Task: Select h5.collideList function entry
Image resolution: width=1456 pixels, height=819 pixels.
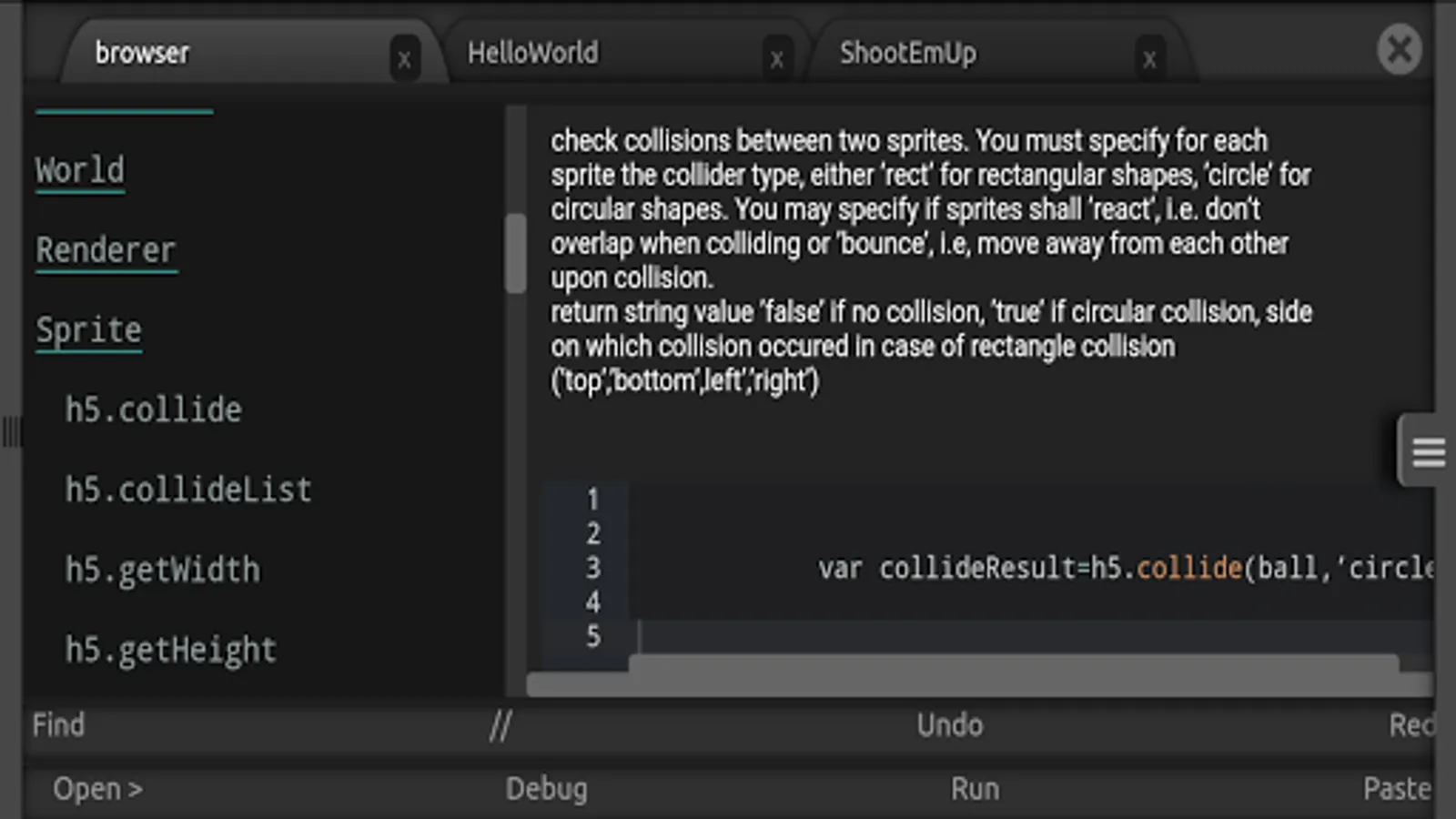Action: pos(187,490)
